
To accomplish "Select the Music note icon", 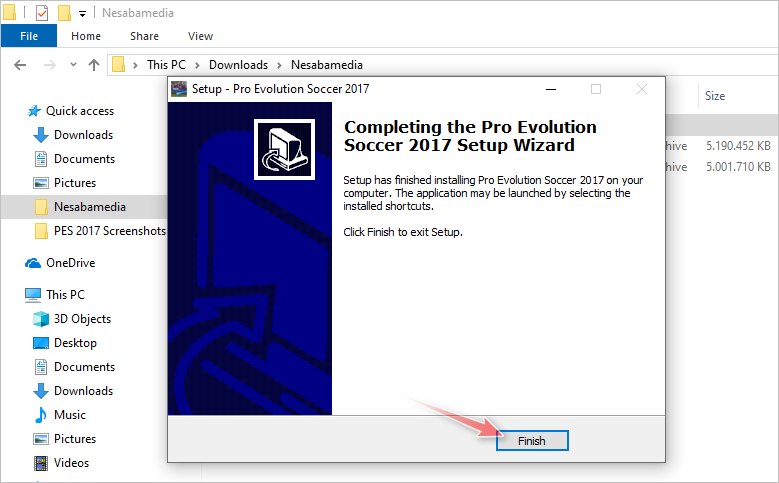I will click(41, 415).
